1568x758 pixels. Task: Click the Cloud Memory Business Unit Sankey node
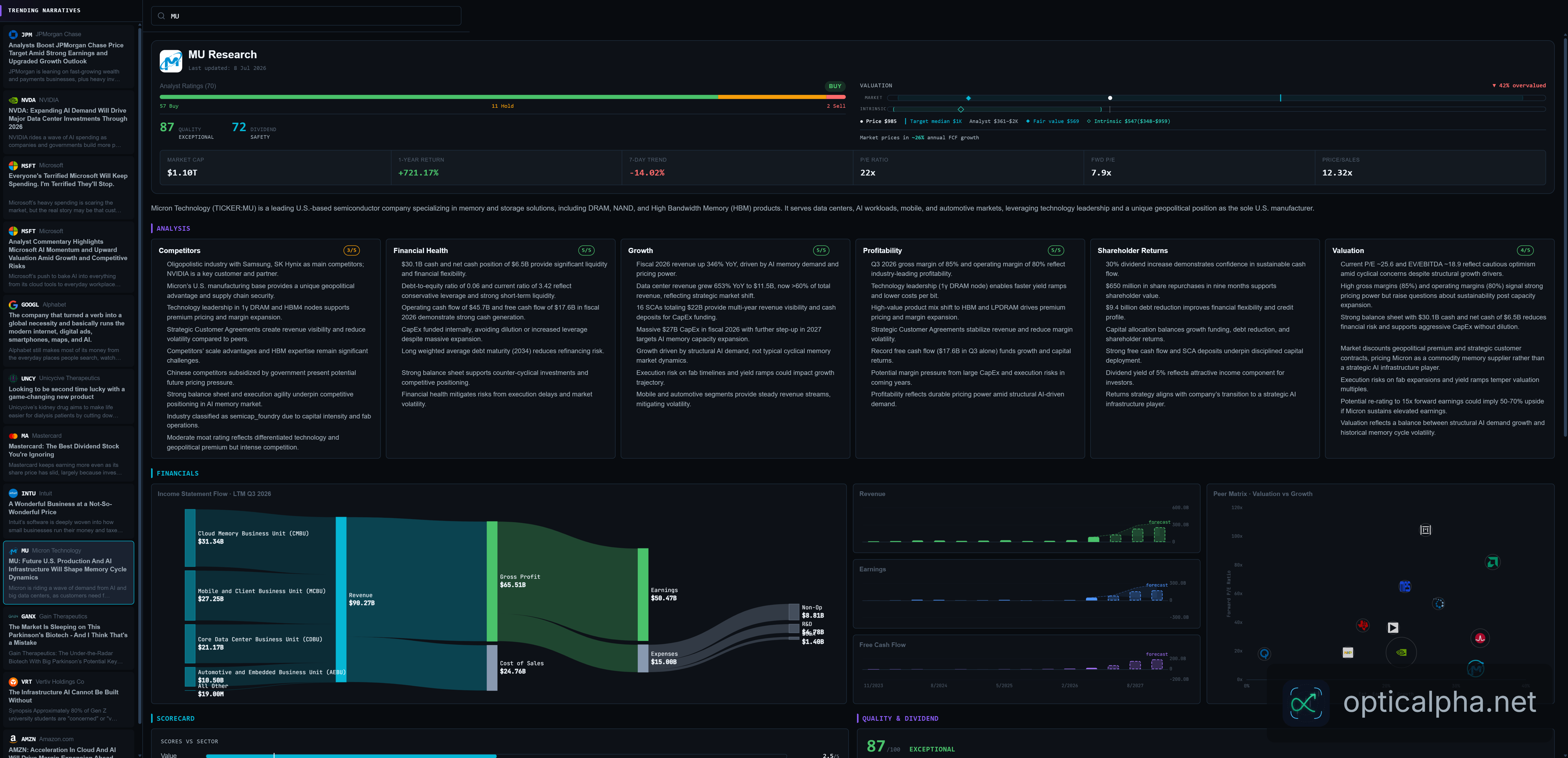(x=190, y=538)
